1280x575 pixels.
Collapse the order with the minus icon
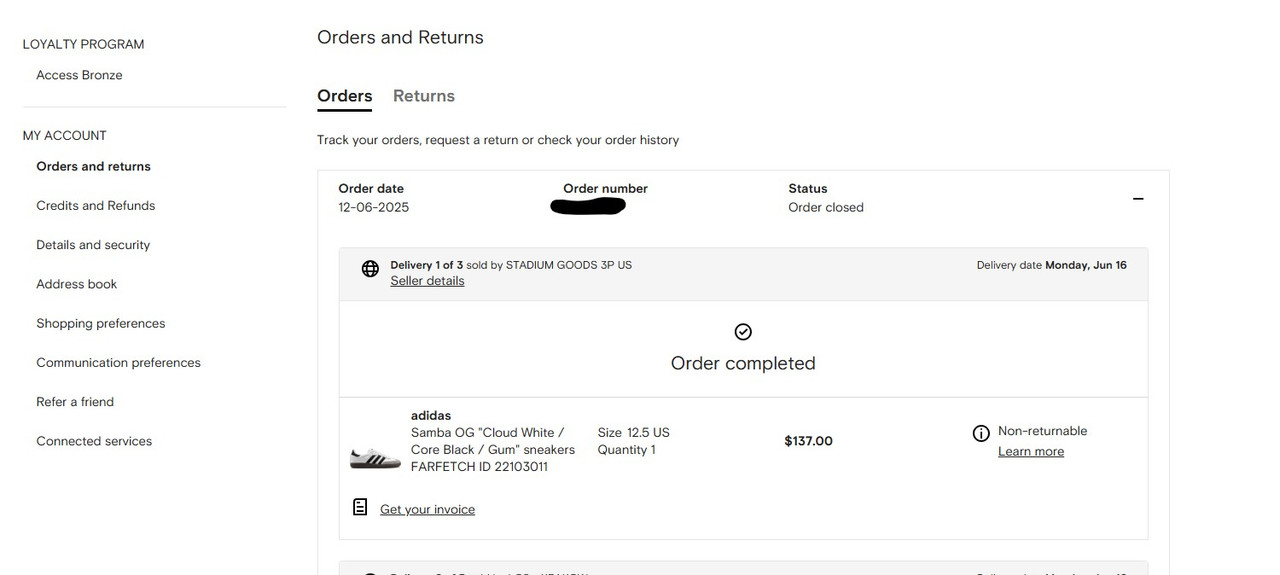[1138, 199]
